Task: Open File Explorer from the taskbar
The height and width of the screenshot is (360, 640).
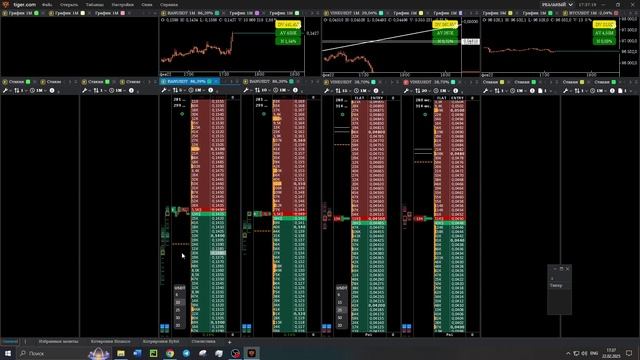Action: pos(121,353)
